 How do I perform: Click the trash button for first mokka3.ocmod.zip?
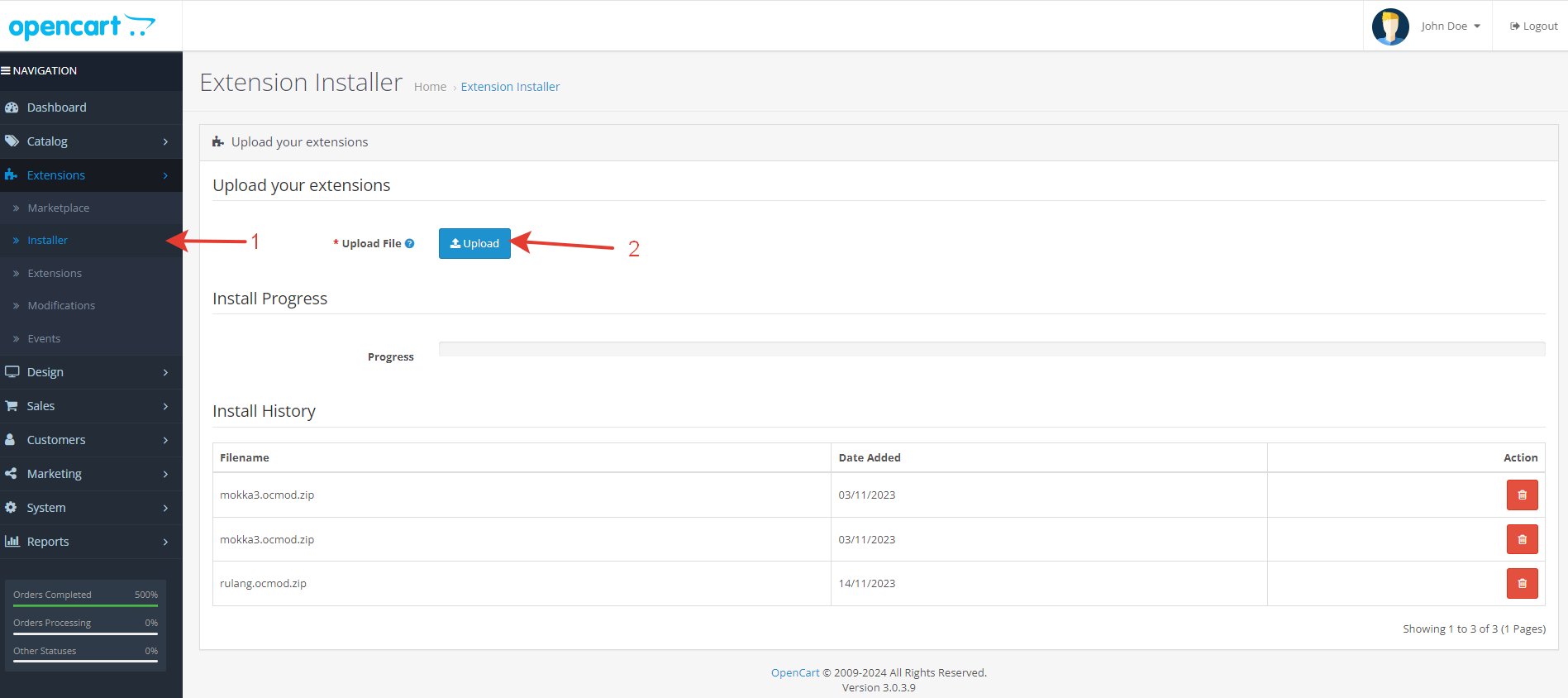(x=1521, y=495)
